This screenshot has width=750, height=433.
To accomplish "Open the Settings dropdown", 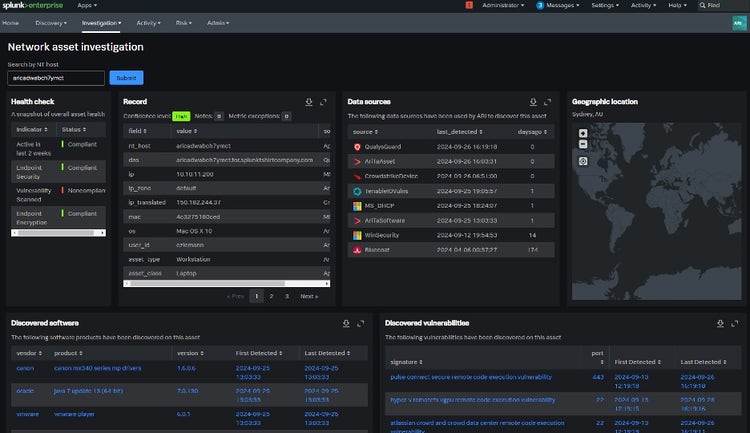I will click(x=605, y=5).
